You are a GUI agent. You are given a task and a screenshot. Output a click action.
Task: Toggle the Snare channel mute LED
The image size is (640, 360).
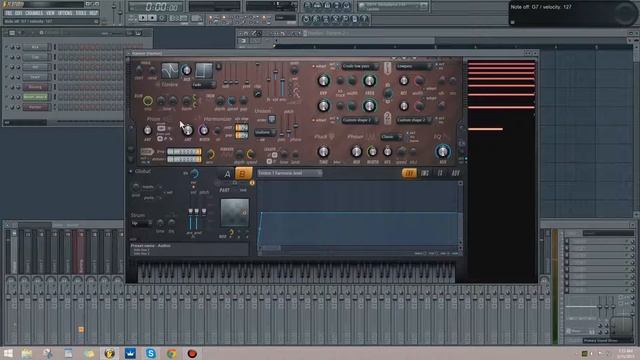coord(6,77)
